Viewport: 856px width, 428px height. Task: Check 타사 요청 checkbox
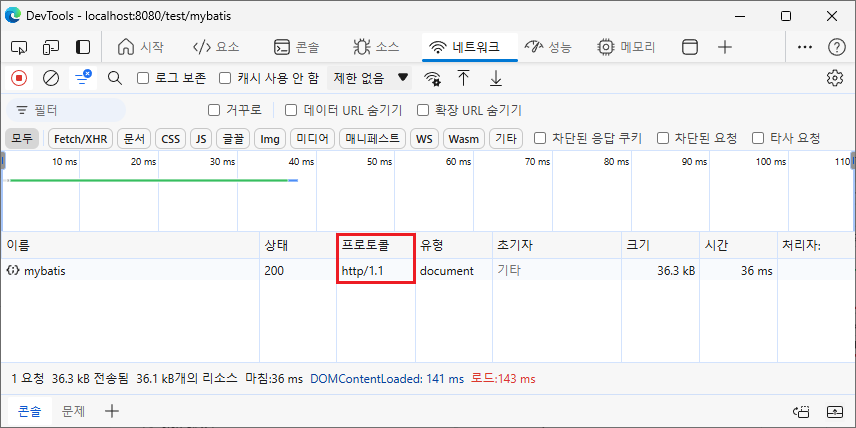758,138
